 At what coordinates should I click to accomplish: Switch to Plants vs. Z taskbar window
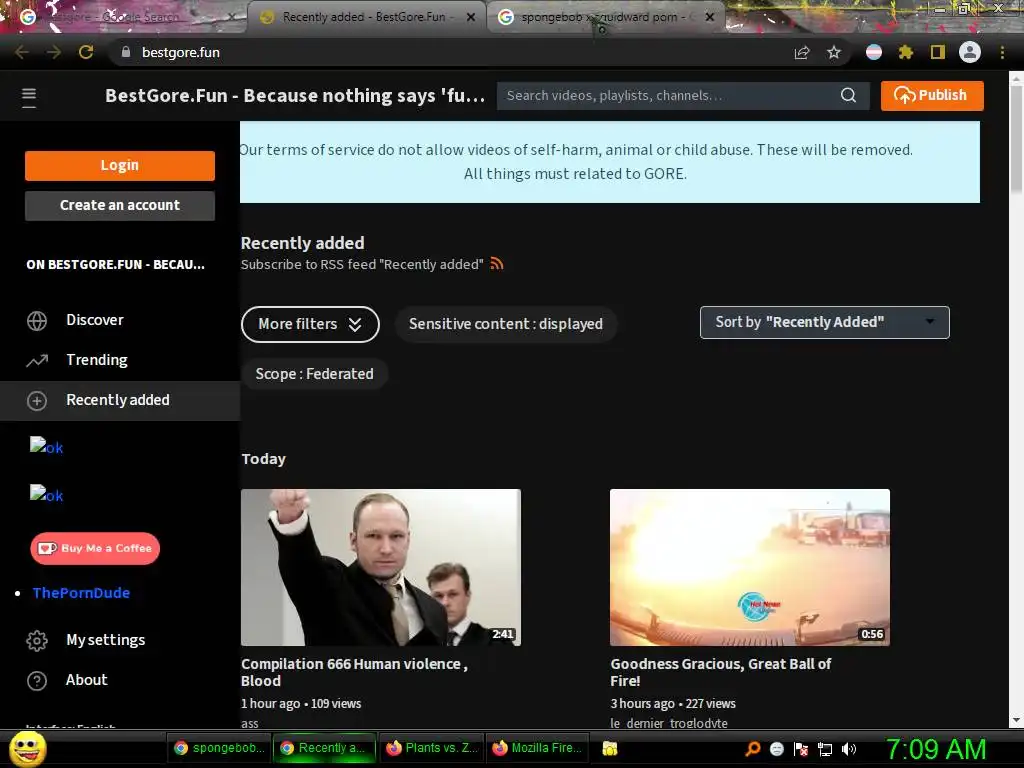432,748
